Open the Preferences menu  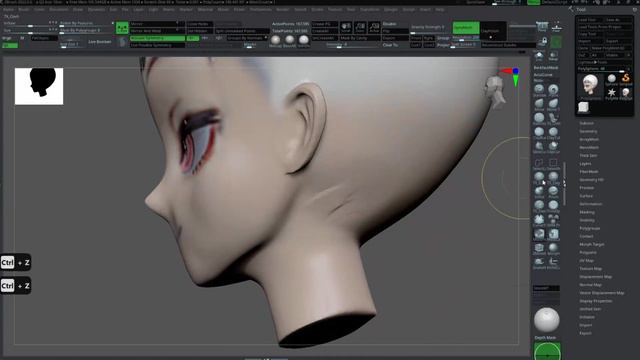pyautogui.click(x=260, y=9)
